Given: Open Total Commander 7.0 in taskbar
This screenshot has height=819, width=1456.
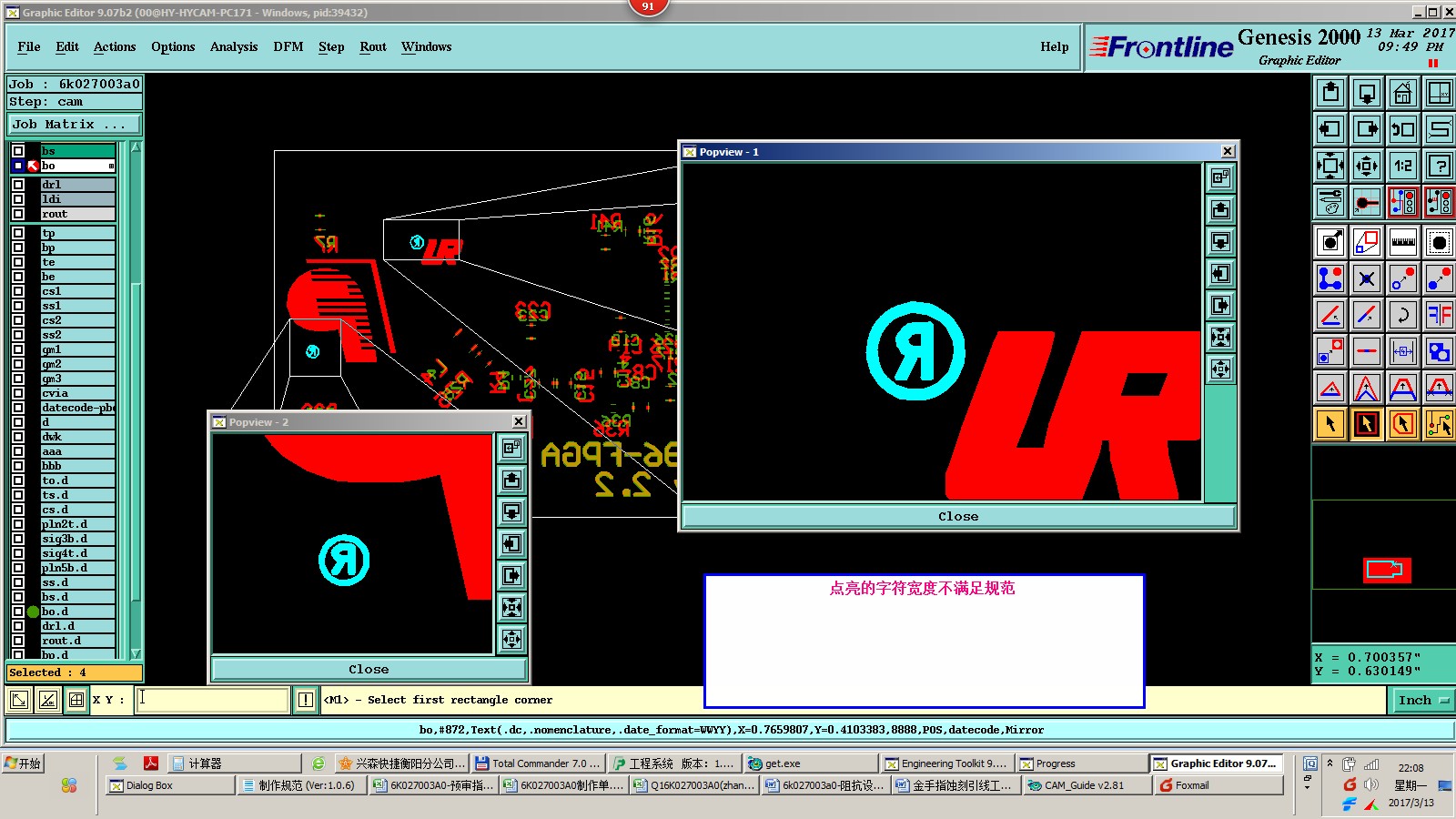Looking at the screenshot, I should (x=538, y=763).
